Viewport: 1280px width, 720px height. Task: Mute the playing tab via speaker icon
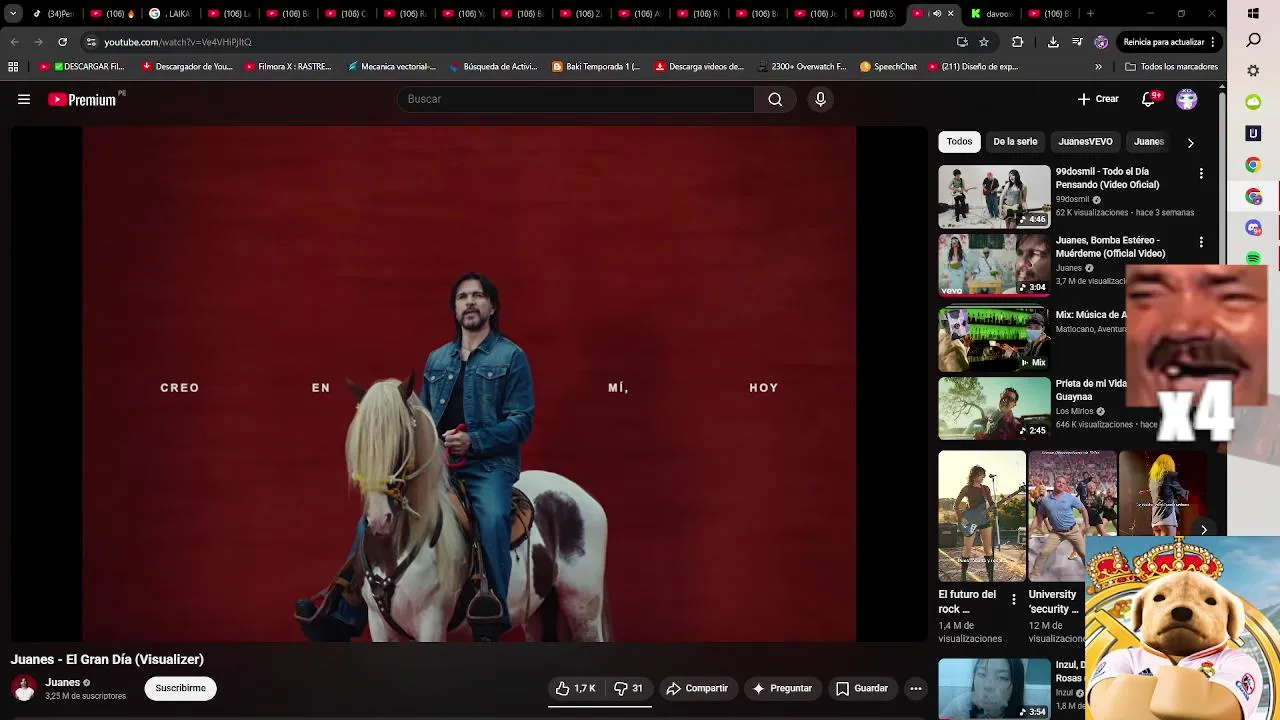pos(937,14)
